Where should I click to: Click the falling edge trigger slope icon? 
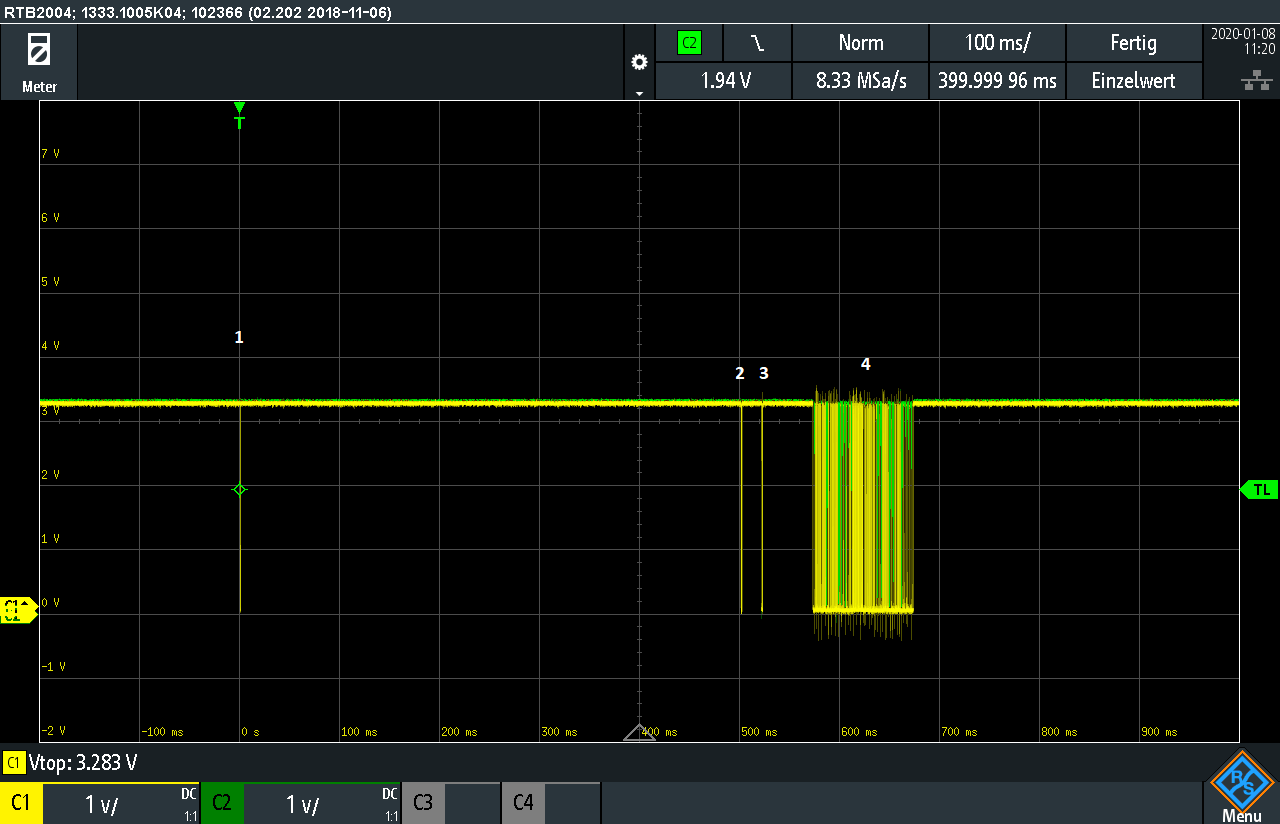758,43
